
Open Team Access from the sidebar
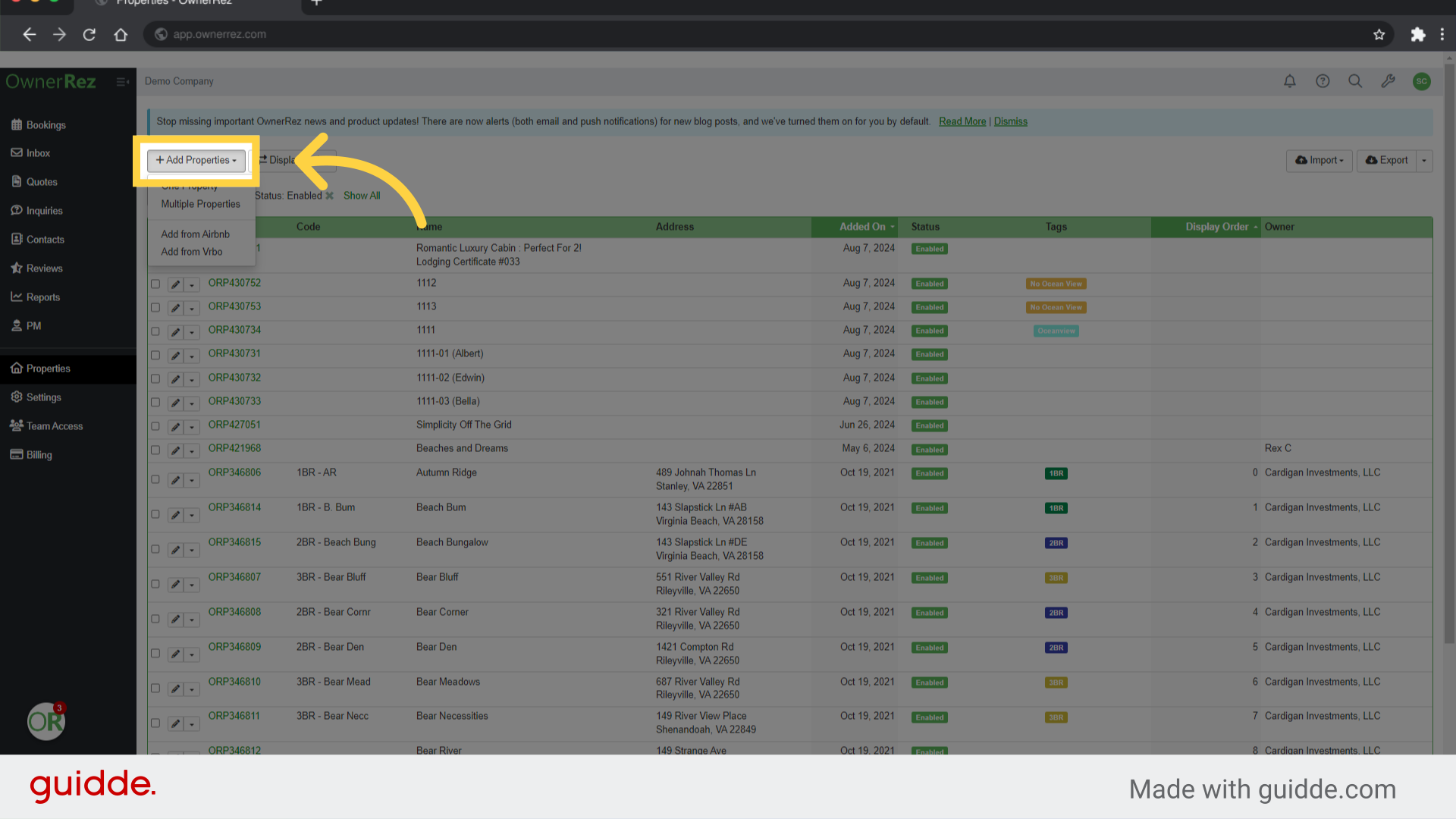tap(53, 425)
